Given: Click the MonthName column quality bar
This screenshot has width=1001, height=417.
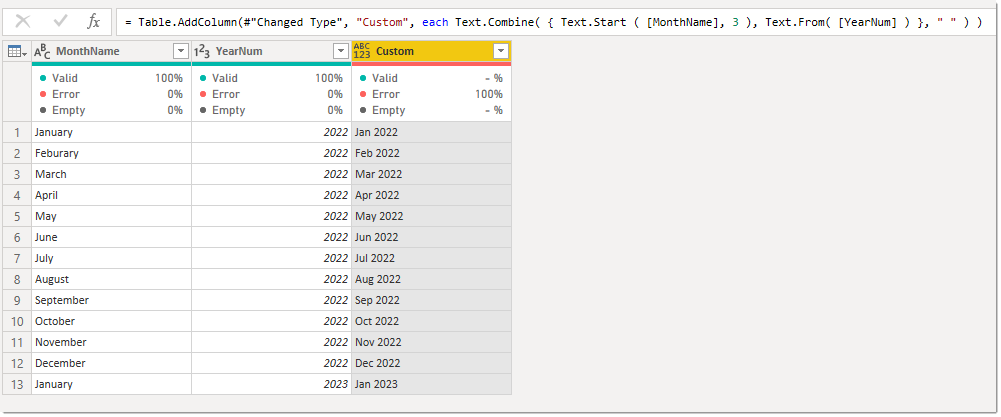Looking at the screenshot, I should [111, 64].
